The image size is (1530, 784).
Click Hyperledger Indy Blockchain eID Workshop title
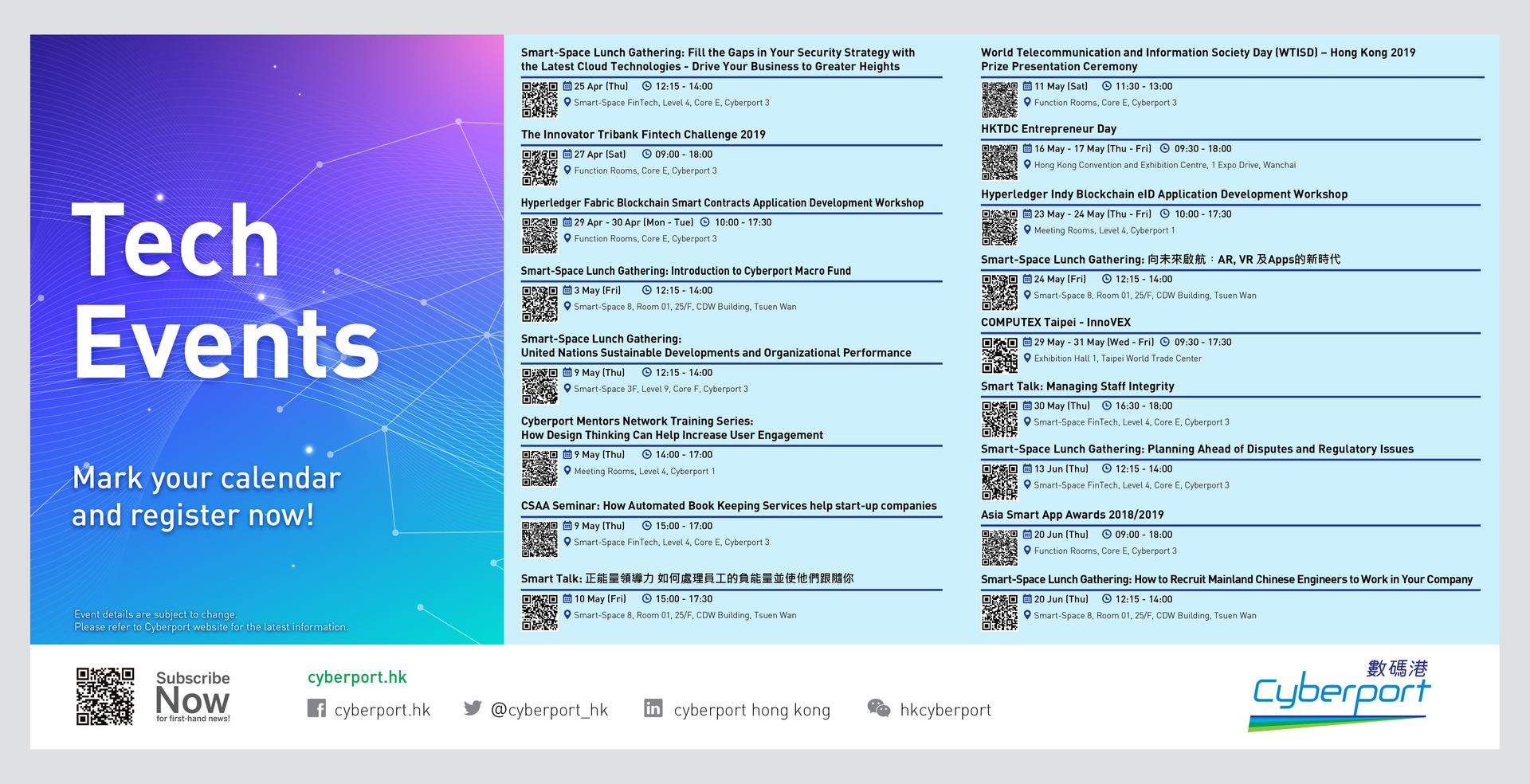coord(1164,194)
